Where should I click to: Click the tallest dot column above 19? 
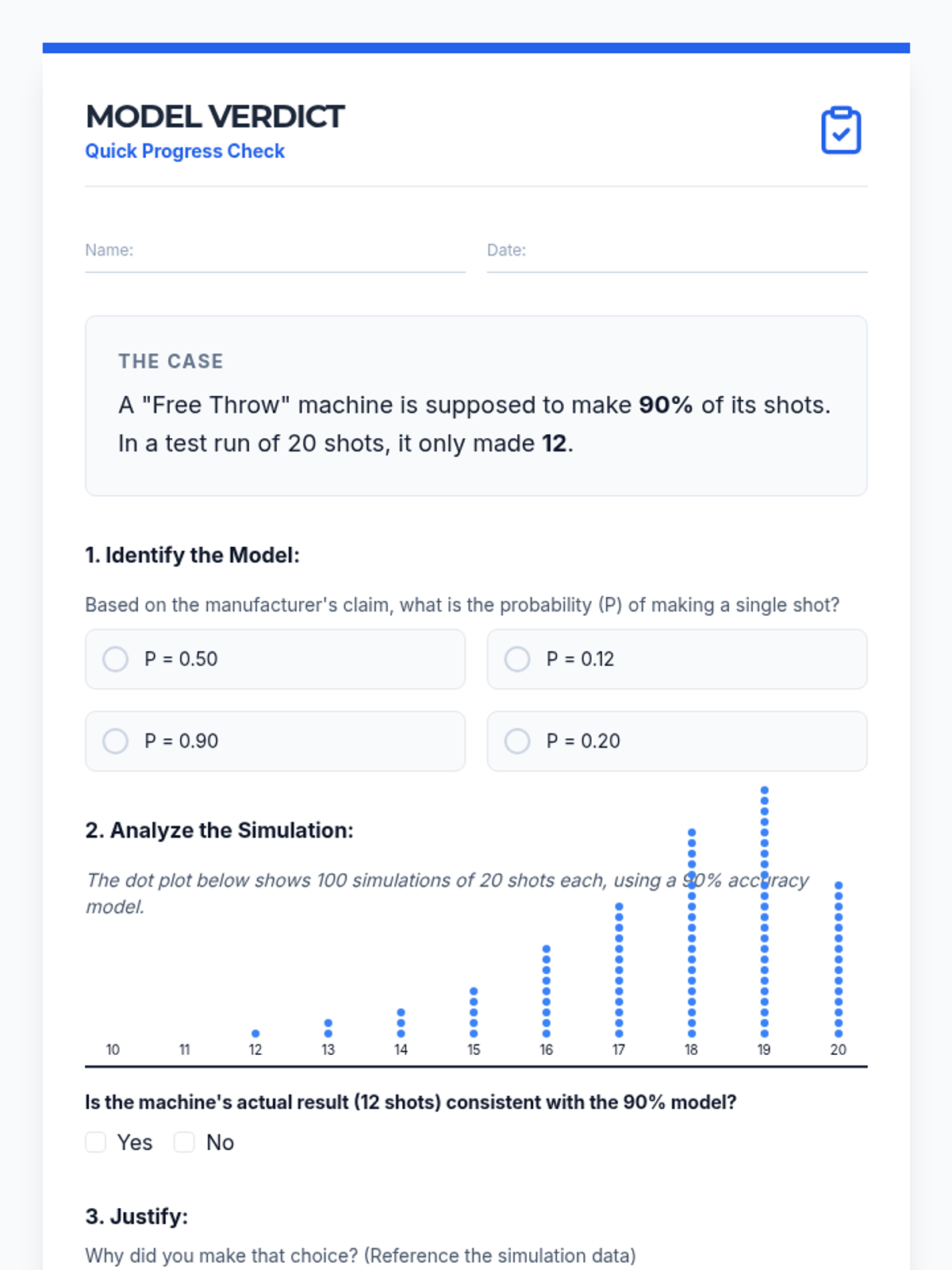(765, 913)
